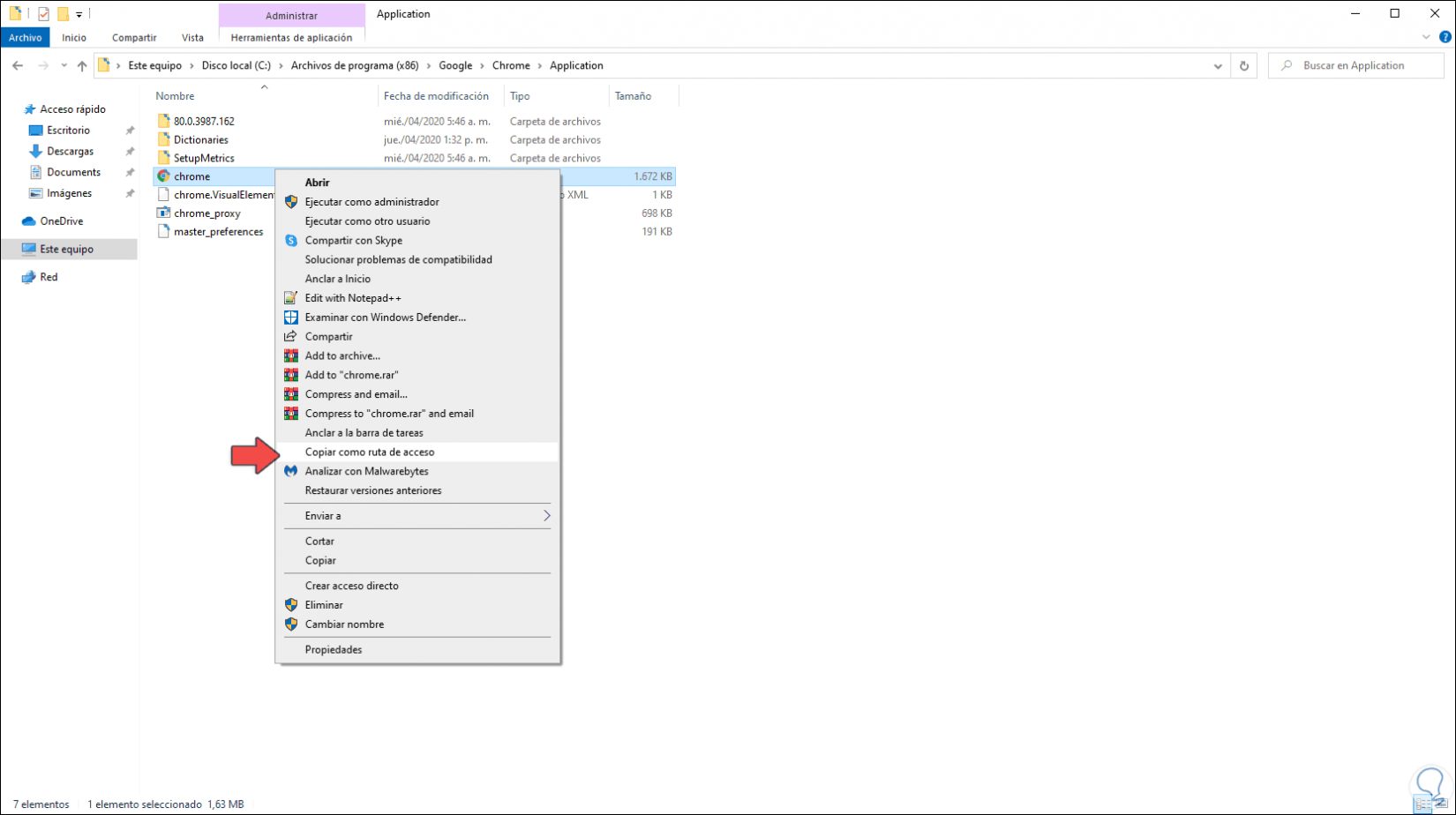Image resolution: width=1456 pixels, height=815 pixels.
Task: Go up one folder level with the up arrow
Action: (82, 66)
